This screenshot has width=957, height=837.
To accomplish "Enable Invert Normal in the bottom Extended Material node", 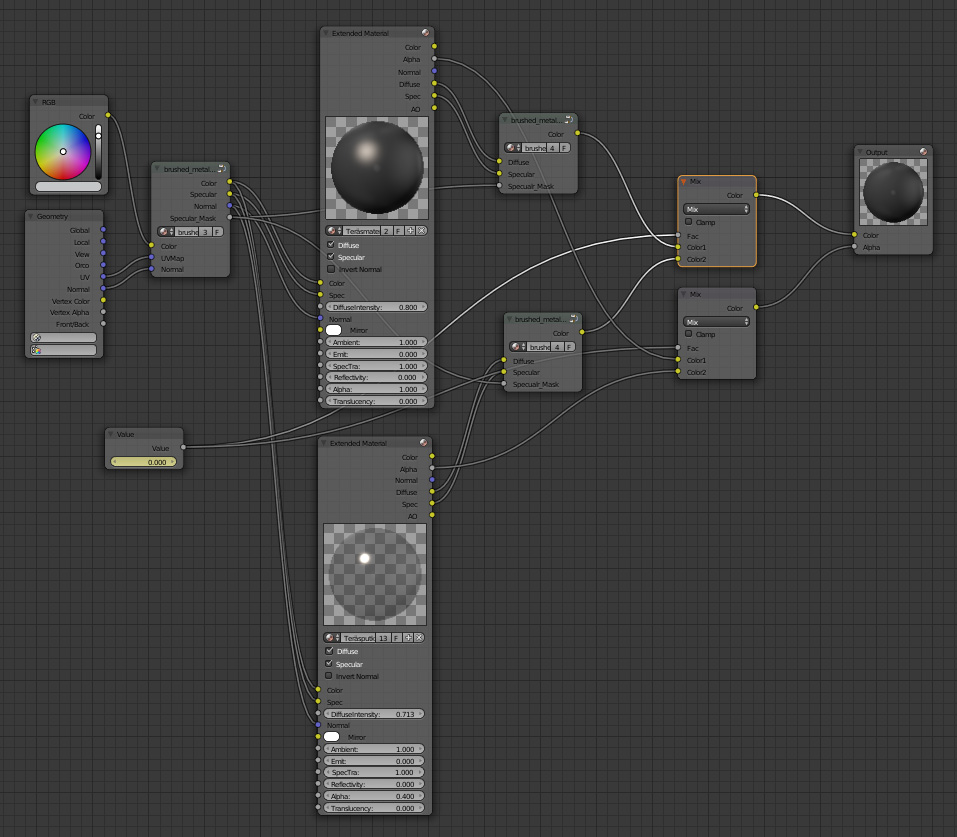I will (329, 675).
